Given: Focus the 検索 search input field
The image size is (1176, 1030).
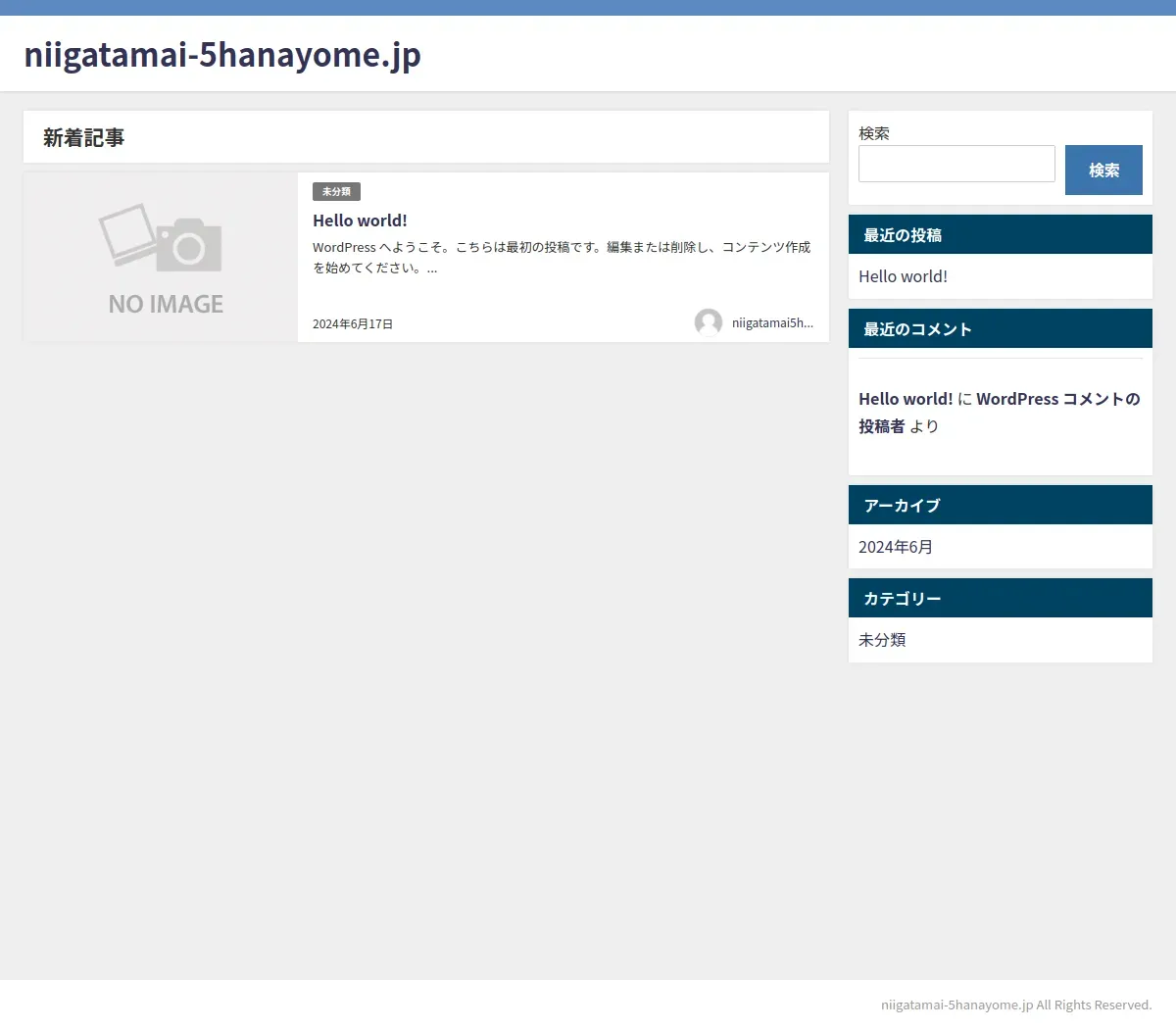Looking at the screenshot, I should coord(956,164).
